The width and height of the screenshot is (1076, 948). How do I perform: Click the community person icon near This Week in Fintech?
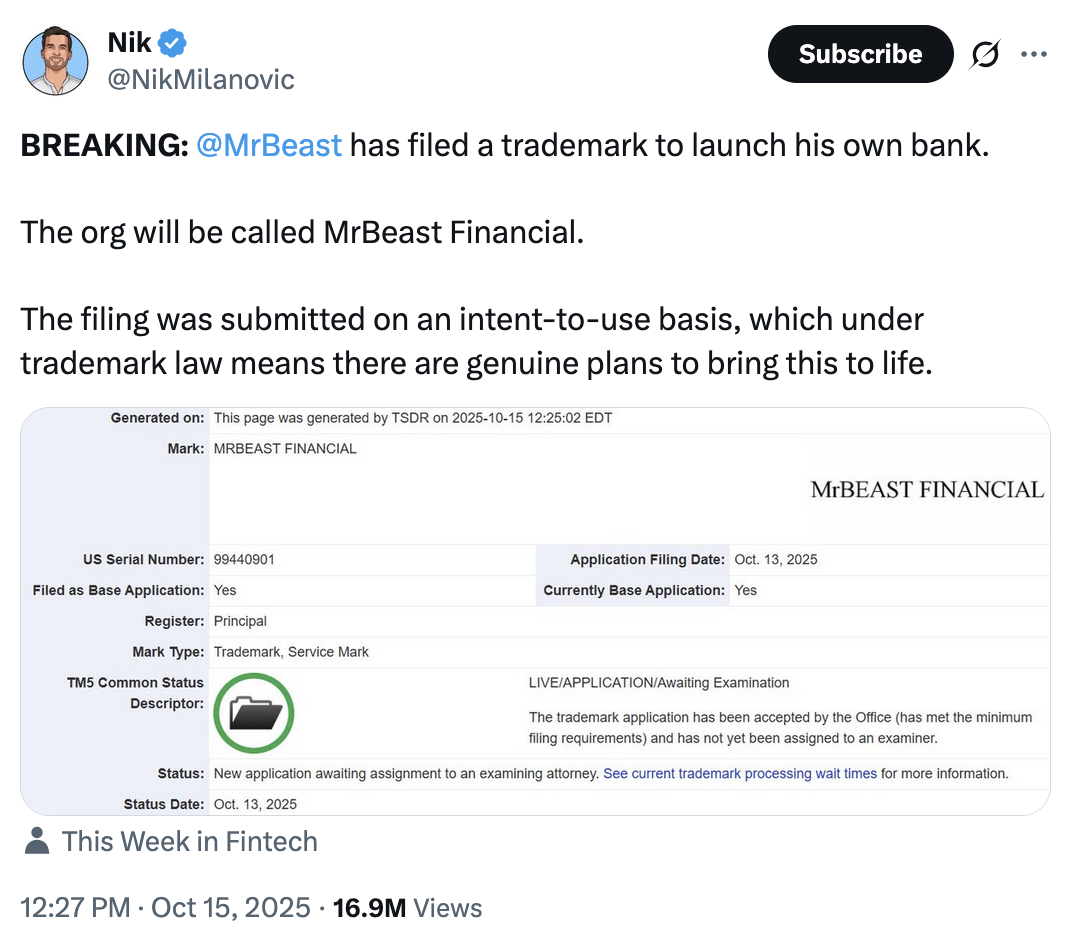click(36, 840)
